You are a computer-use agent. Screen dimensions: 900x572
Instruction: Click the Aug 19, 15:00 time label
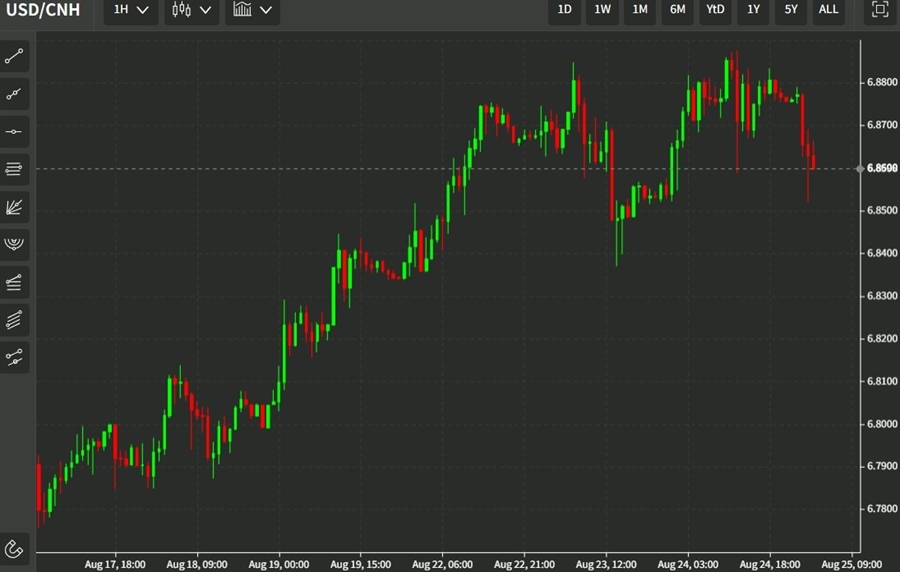click(360, 565)
